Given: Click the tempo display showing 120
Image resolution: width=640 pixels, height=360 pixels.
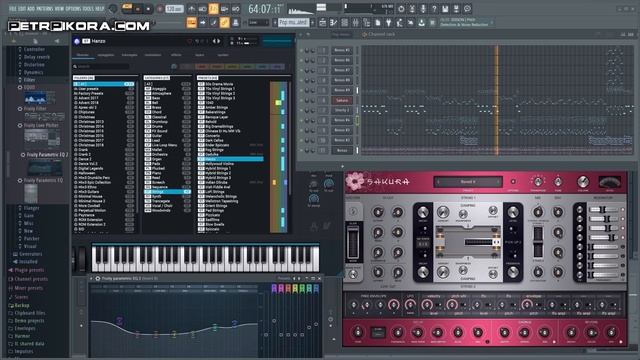Looking at the screenshot, I should pyautogui.click(x=174, y=9).
